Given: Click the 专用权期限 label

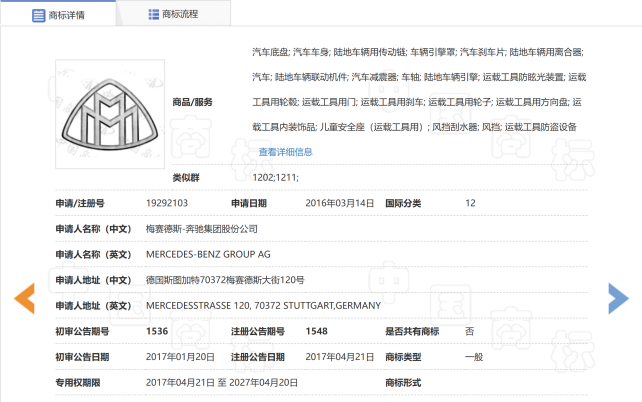Looking at the screenshot, I should (x=78, y=383).
